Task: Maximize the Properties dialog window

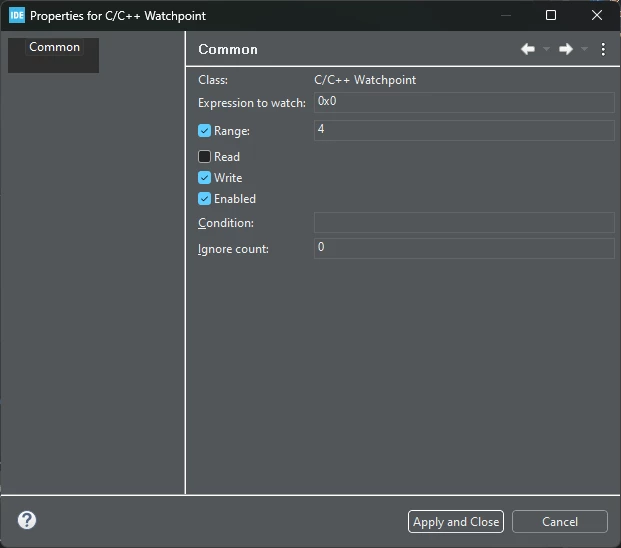Action: coord(551,15)
